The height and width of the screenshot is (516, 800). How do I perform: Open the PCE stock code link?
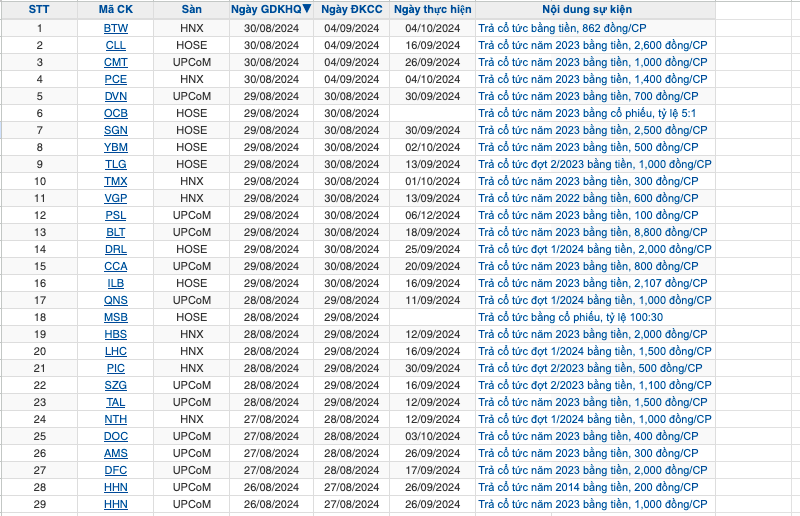(116, 79)
